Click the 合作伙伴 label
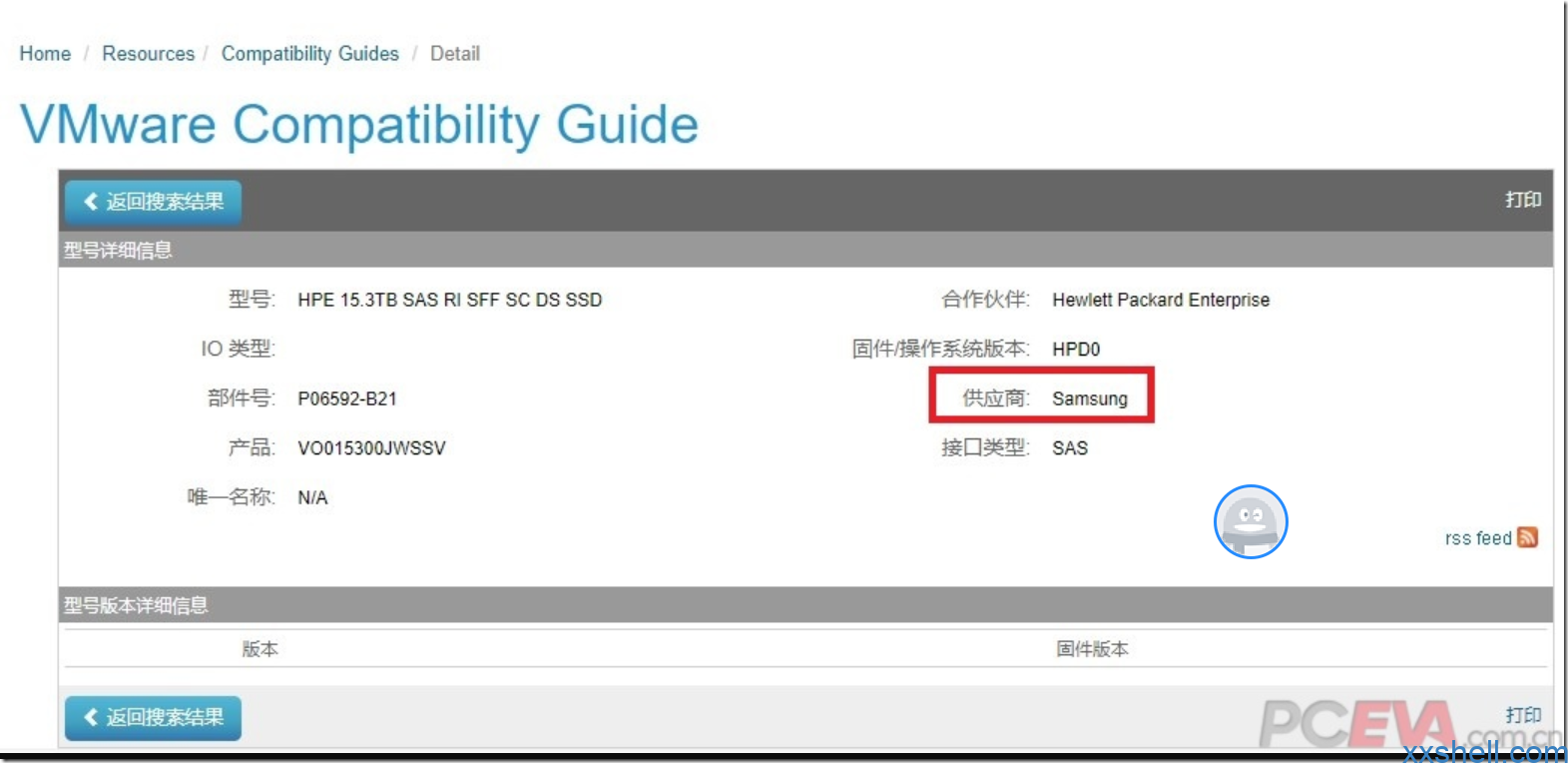1568x763 pixels. (x=985, y=300)
